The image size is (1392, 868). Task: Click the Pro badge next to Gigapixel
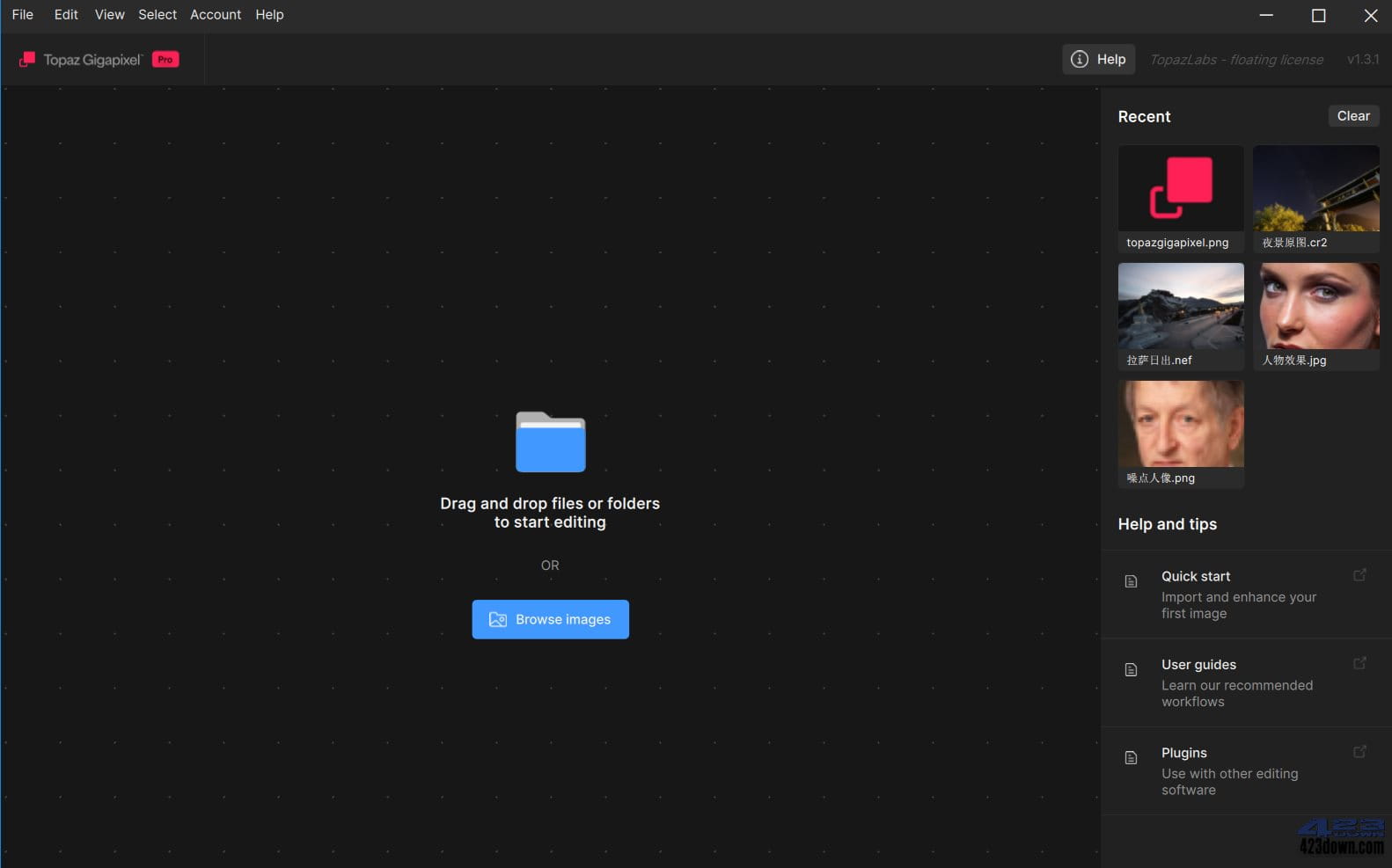click(165, 59)
